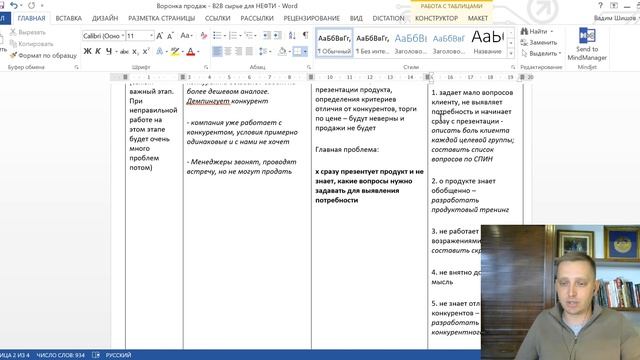Viewport: 640px width, 360px height.
Task: Open font dialog launcher in Шрифт group
Action: click(x=206, y=67)
